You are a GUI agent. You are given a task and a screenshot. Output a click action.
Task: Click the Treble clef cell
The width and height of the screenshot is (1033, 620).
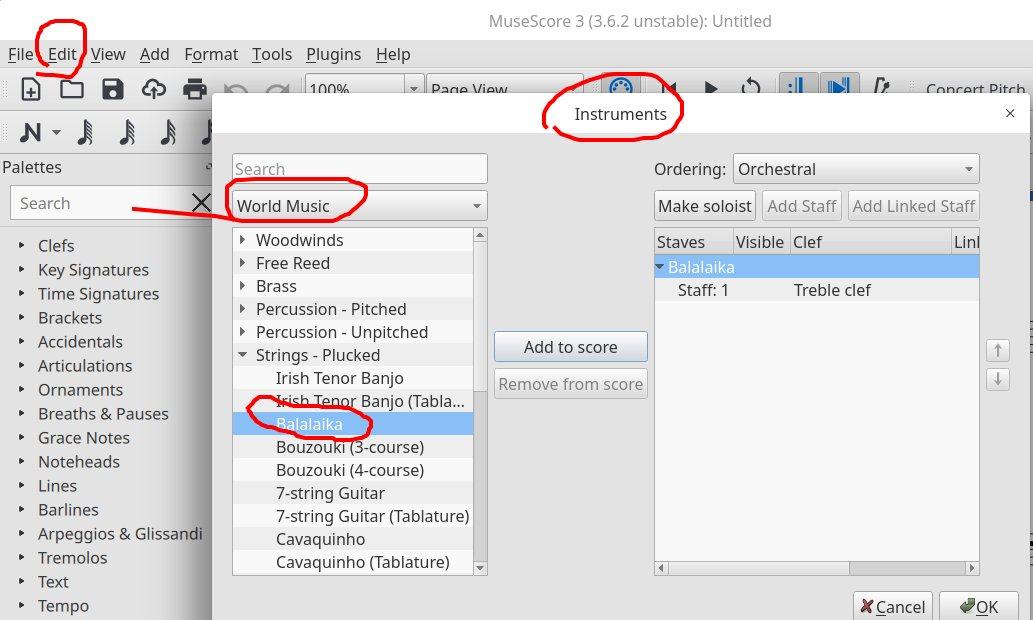(x=832, y=290)
